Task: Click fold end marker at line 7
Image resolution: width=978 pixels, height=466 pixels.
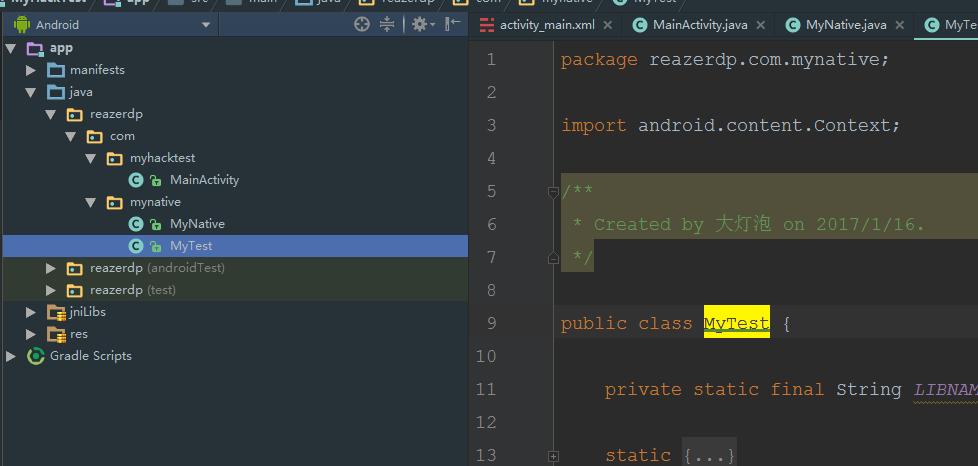Action: (x=553, y=258)
